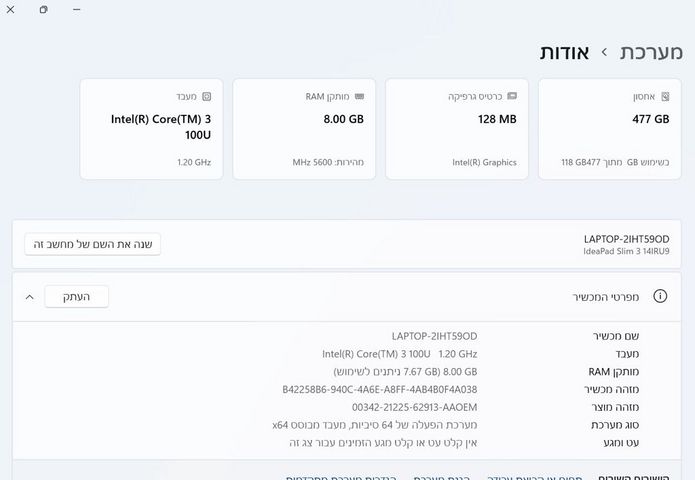Click the Intel(R) Core(TM) 3 100U 1.20 GHz value
The width and height of the screenshot is (695, 480).
coord(400,354)
